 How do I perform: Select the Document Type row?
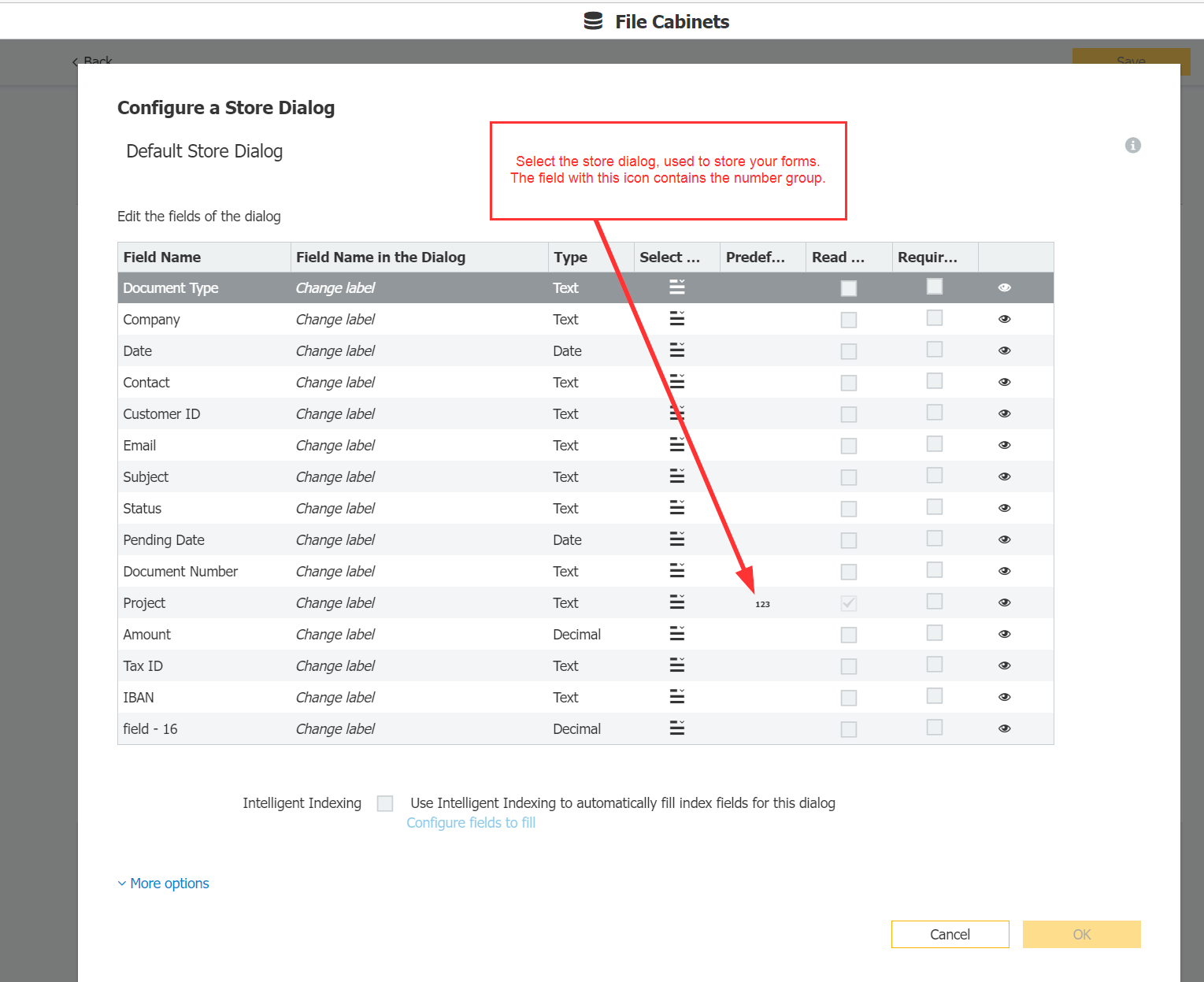click(x=171, y=288)
